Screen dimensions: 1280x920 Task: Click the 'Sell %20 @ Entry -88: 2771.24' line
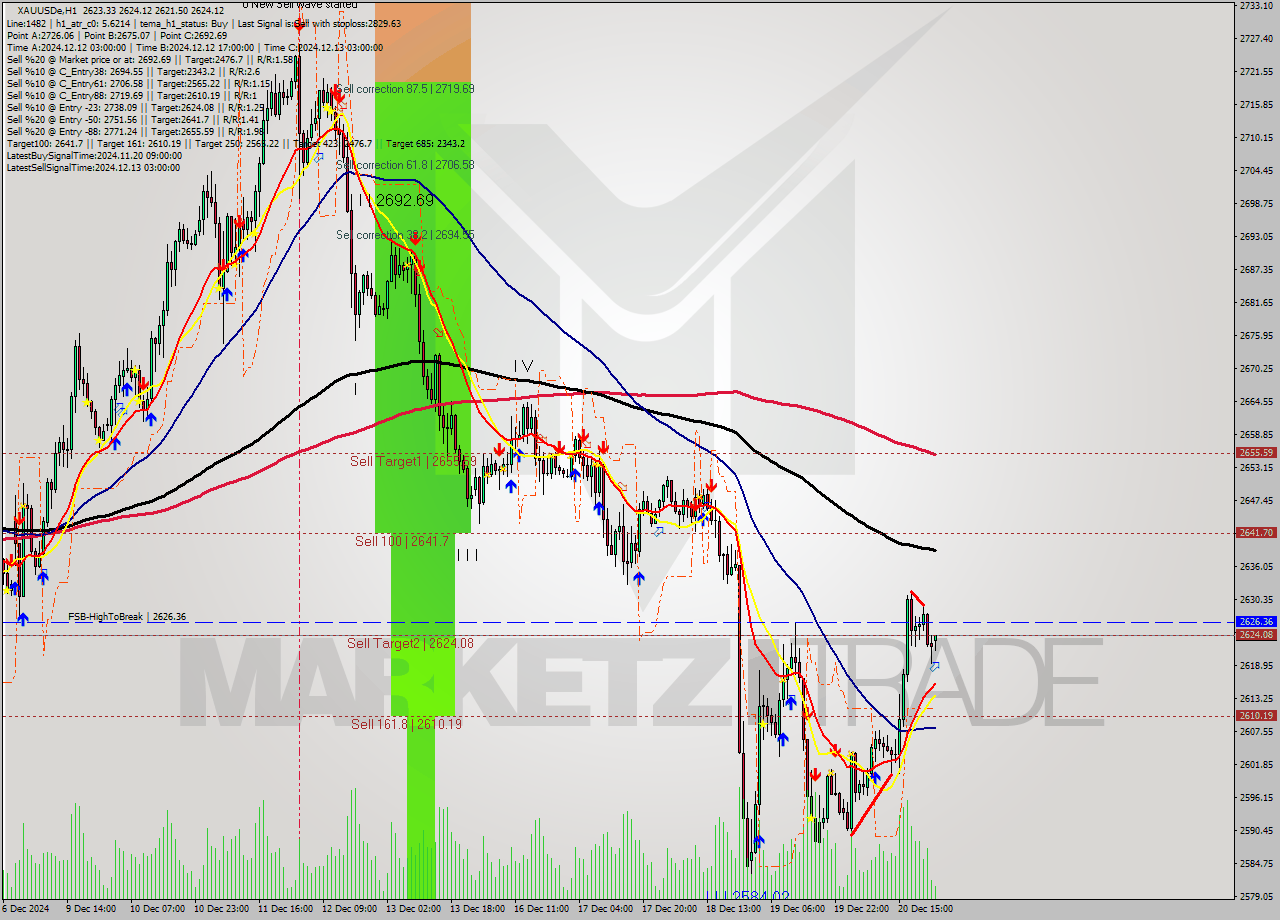click(135, 131)
